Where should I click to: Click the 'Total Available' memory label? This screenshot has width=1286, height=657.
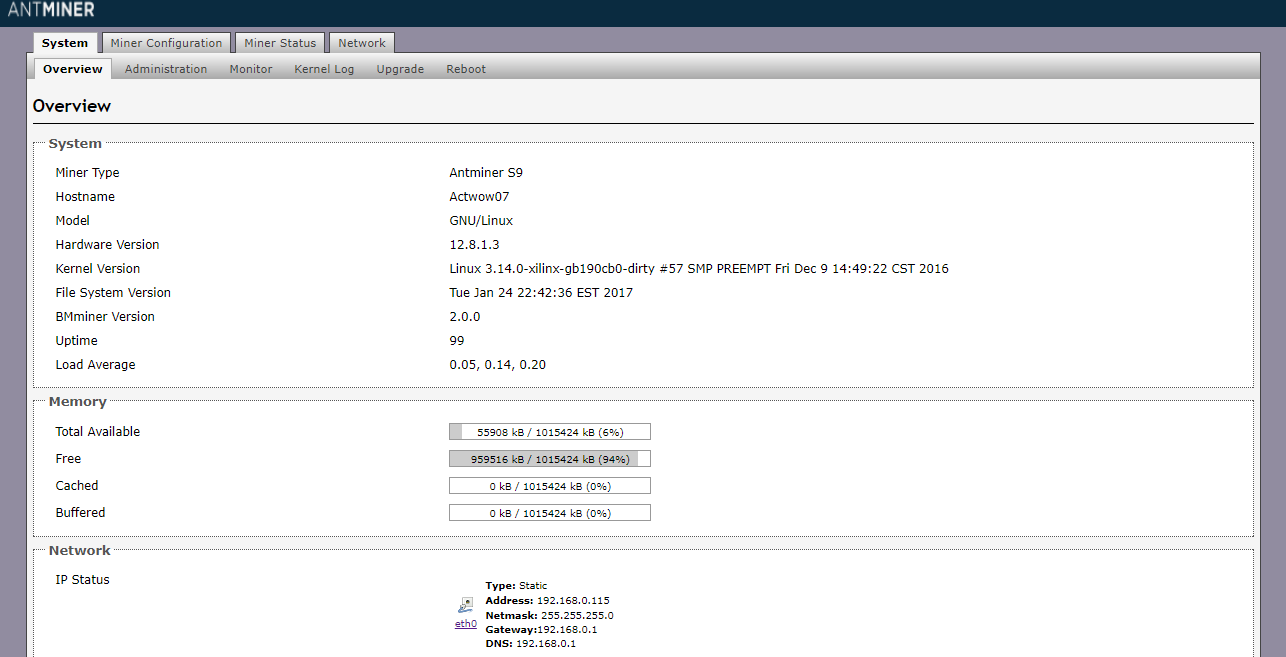click(x=98, y=432)
